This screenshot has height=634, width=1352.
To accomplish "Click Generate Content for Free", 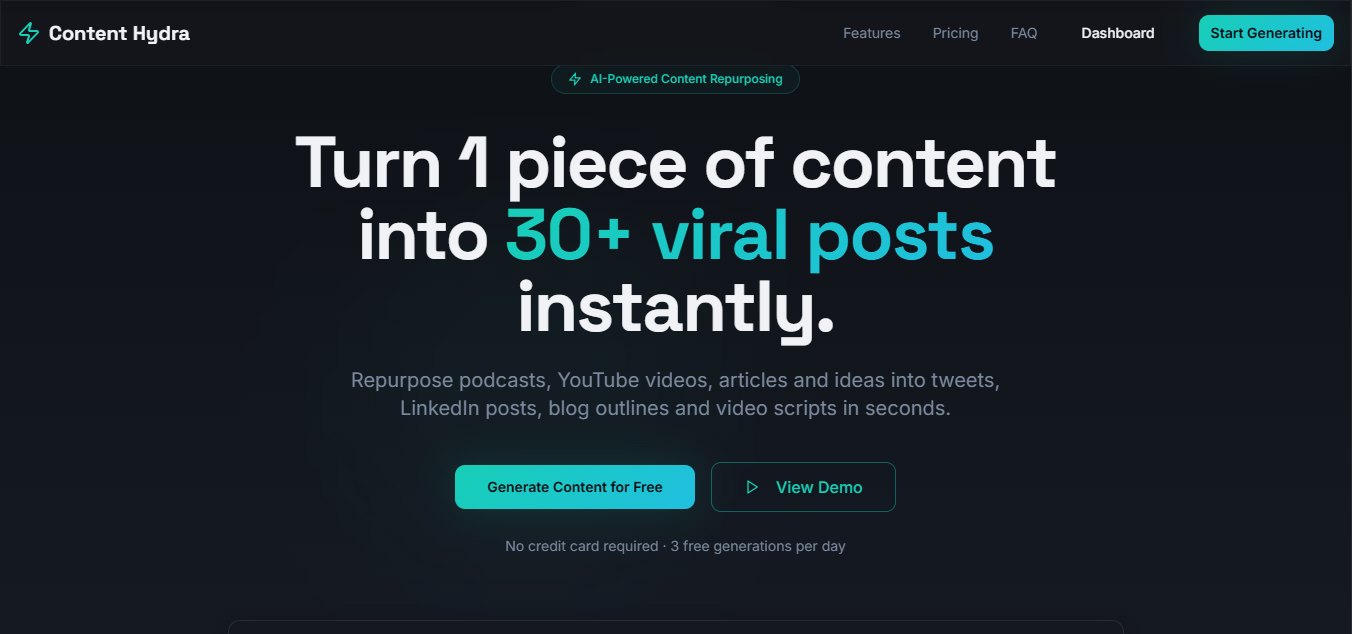I will [x=574, y=487].
